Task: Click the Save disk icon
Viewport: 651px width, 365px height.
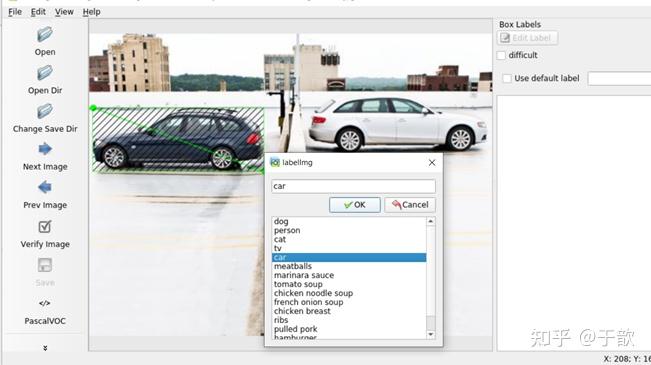Action: coord(45,265)
